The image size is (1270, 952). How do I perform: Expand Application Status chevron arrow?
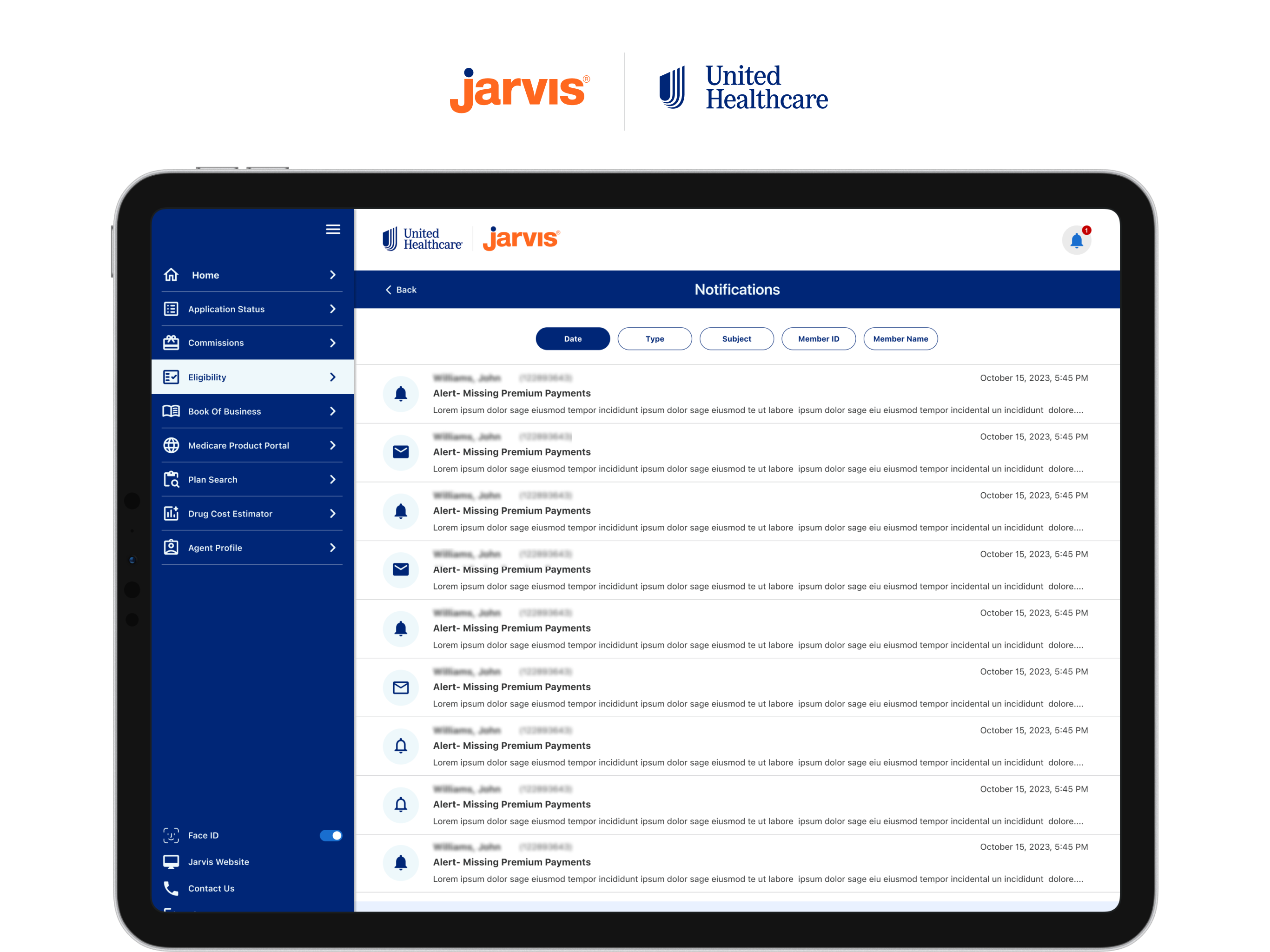click(332, 309)
